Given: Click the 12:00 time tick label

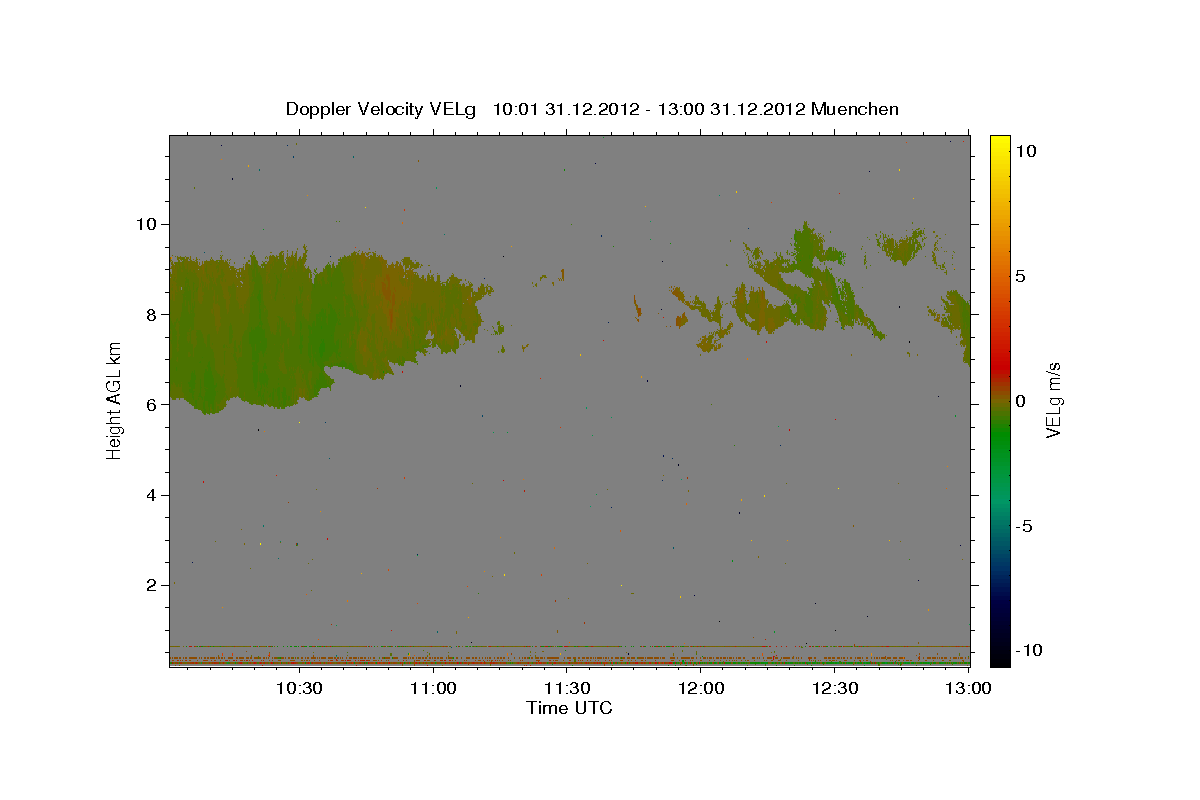Looking at the screenshot, I should [x=701, y=688].
